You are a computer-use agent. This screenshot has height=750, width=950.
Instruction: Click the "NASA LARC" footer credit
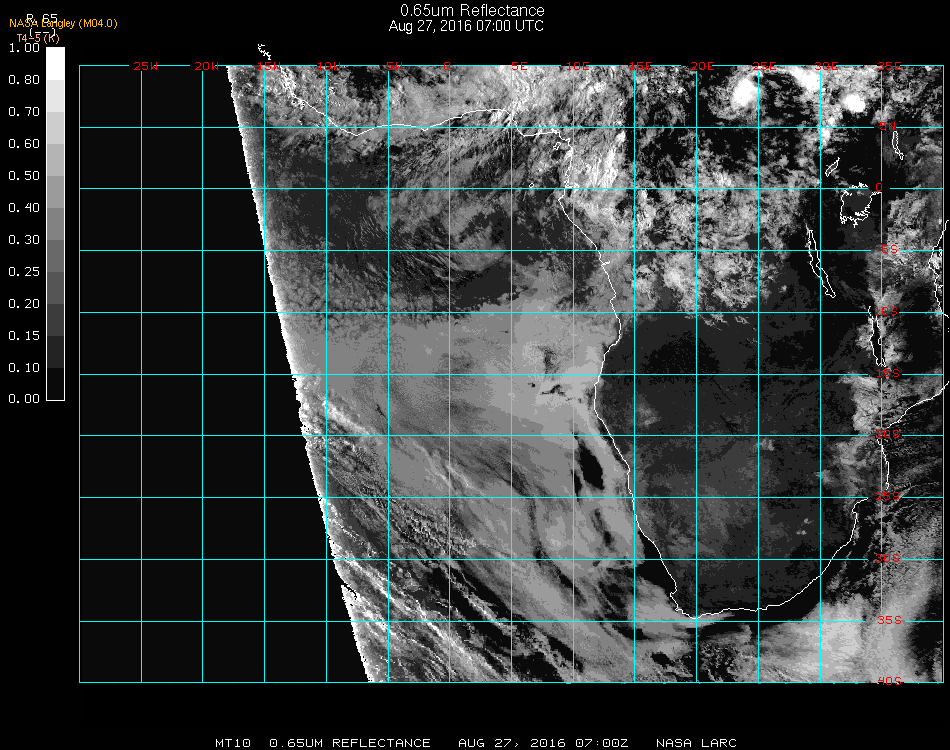[696, 743]
